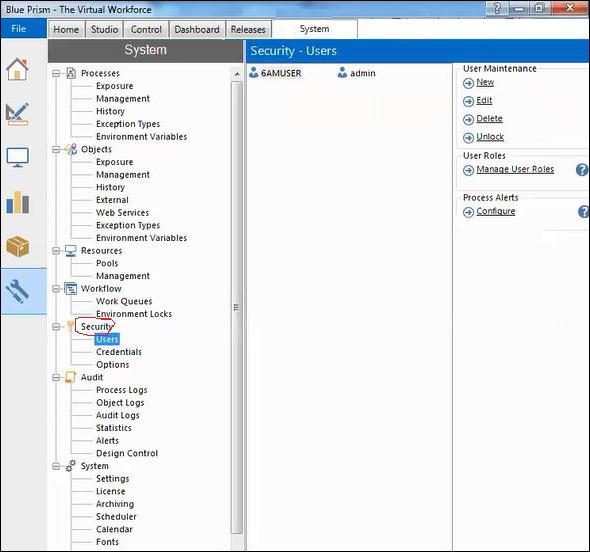Open Manage User Roles link
Image resolution: width=590 pixels, height=552 pixels.
515,170
